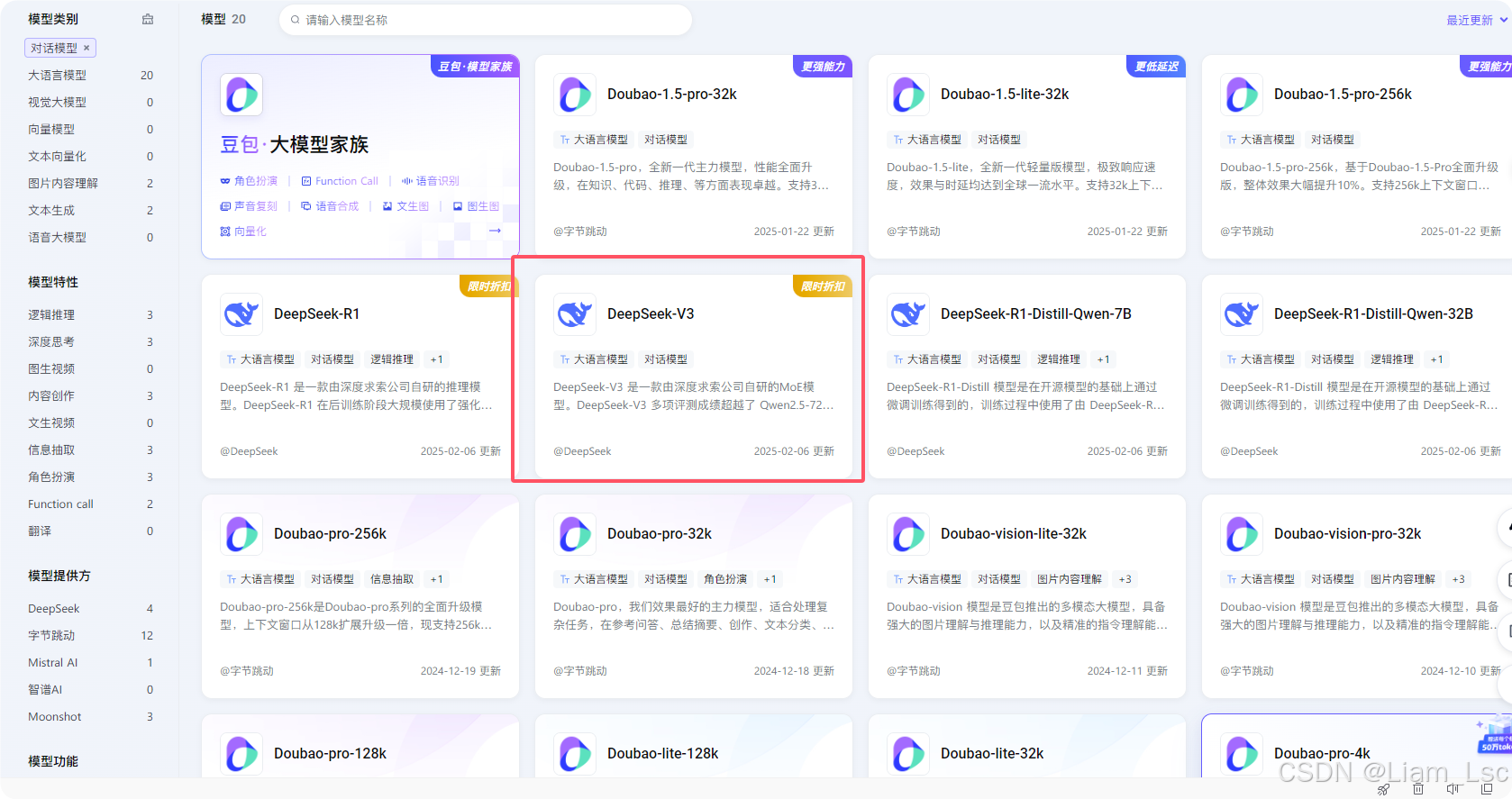Click the DeepSeek-R1-Distill-Qwen-32B whale icon
This screenshot has width=1512, height=799.
pyautogui.click(x=1242, y=314)
